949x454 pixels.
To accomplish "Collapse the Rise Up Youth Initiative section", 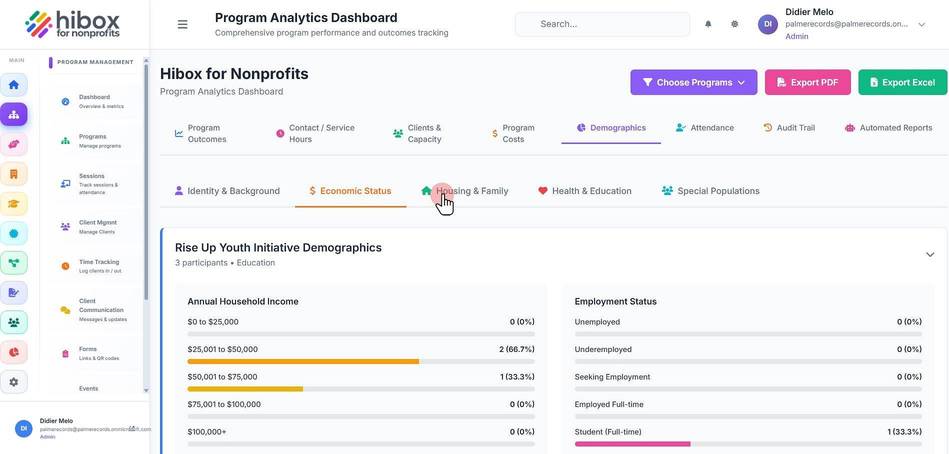I will tap(930, 255).
